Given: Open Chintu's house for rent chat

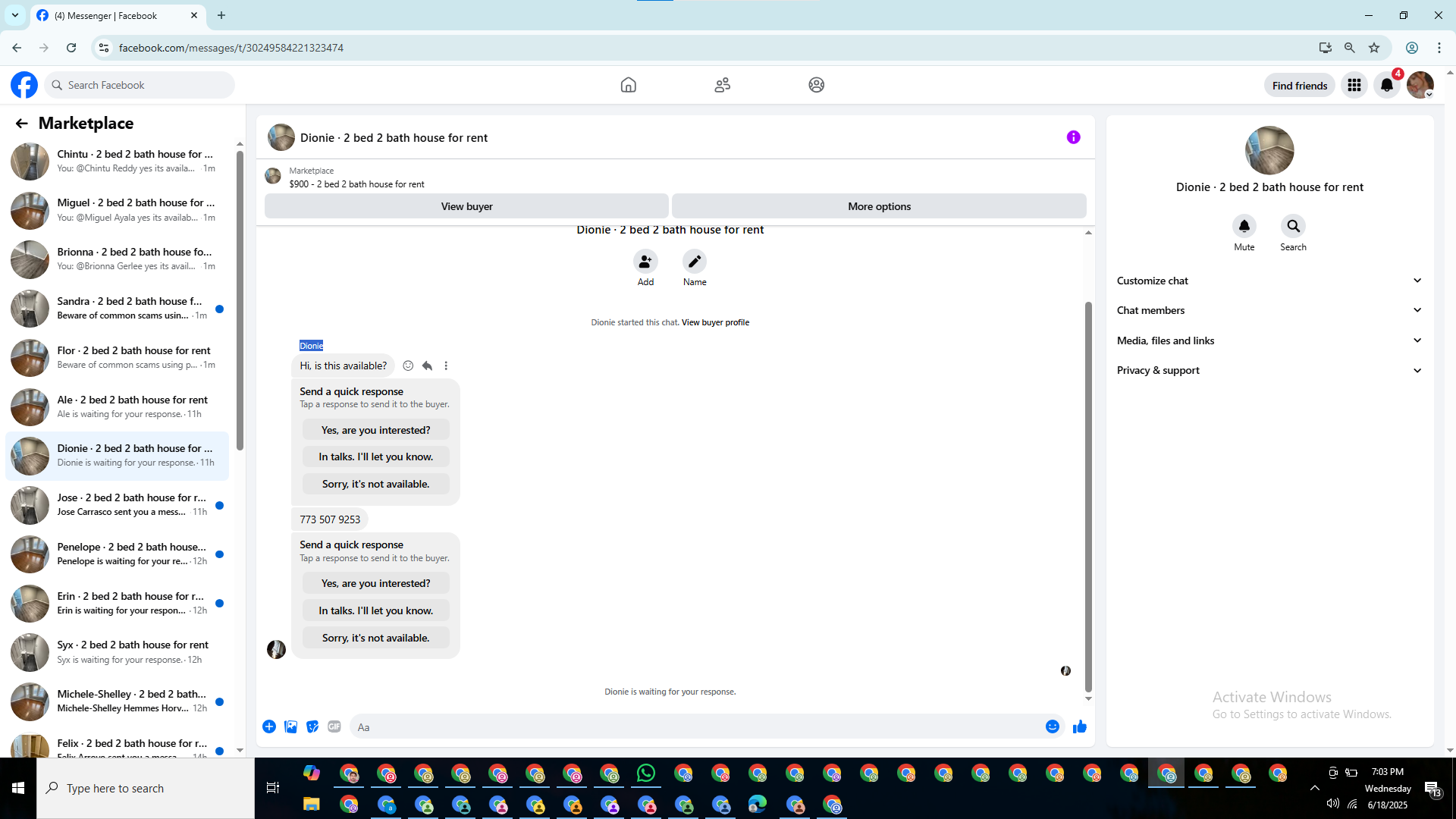Looking at the screenshot, I should (x=118, y=162).
